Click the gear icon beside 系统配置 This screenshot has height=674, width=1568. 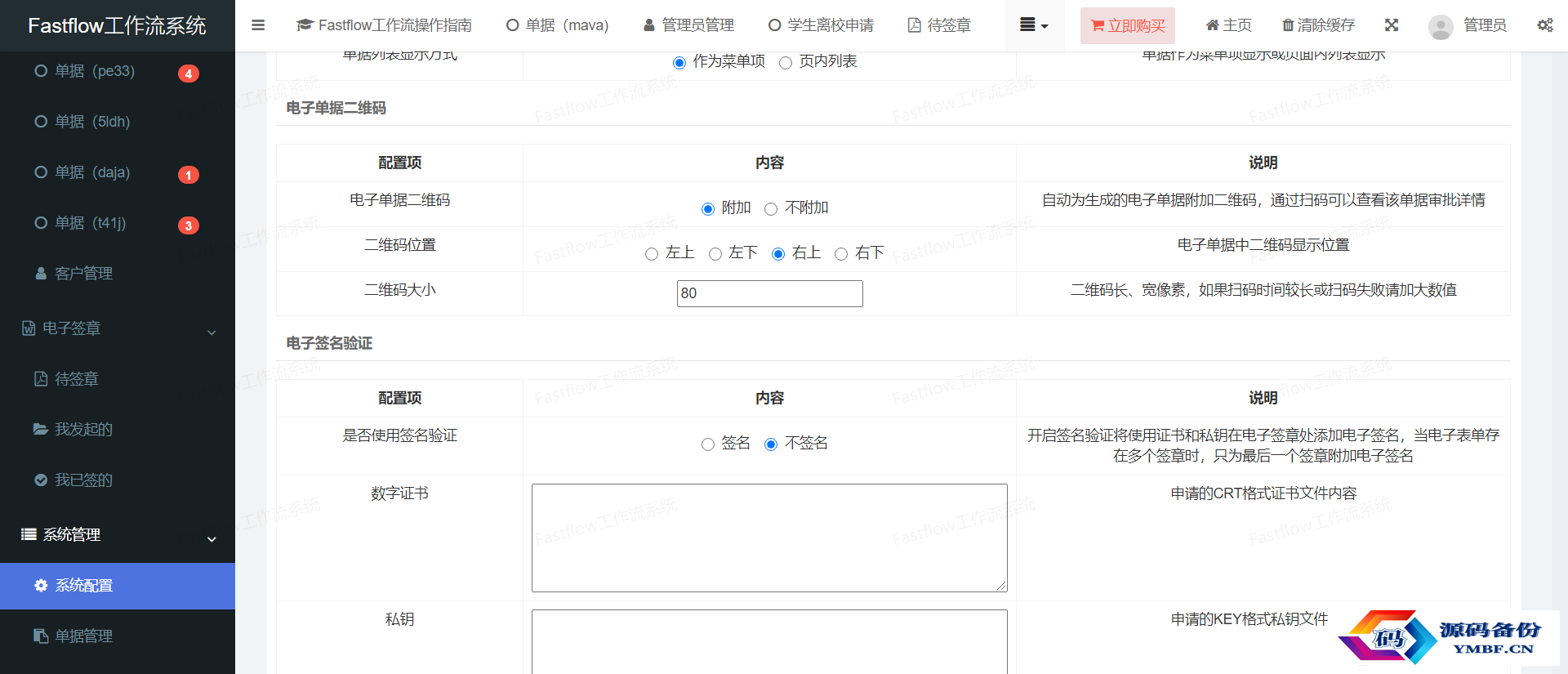(41, 586)
